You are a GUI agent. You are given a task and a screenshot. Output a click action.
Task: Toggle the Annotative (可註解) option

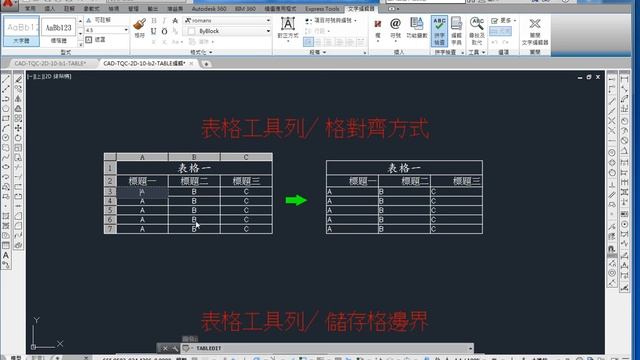[98, 20]
